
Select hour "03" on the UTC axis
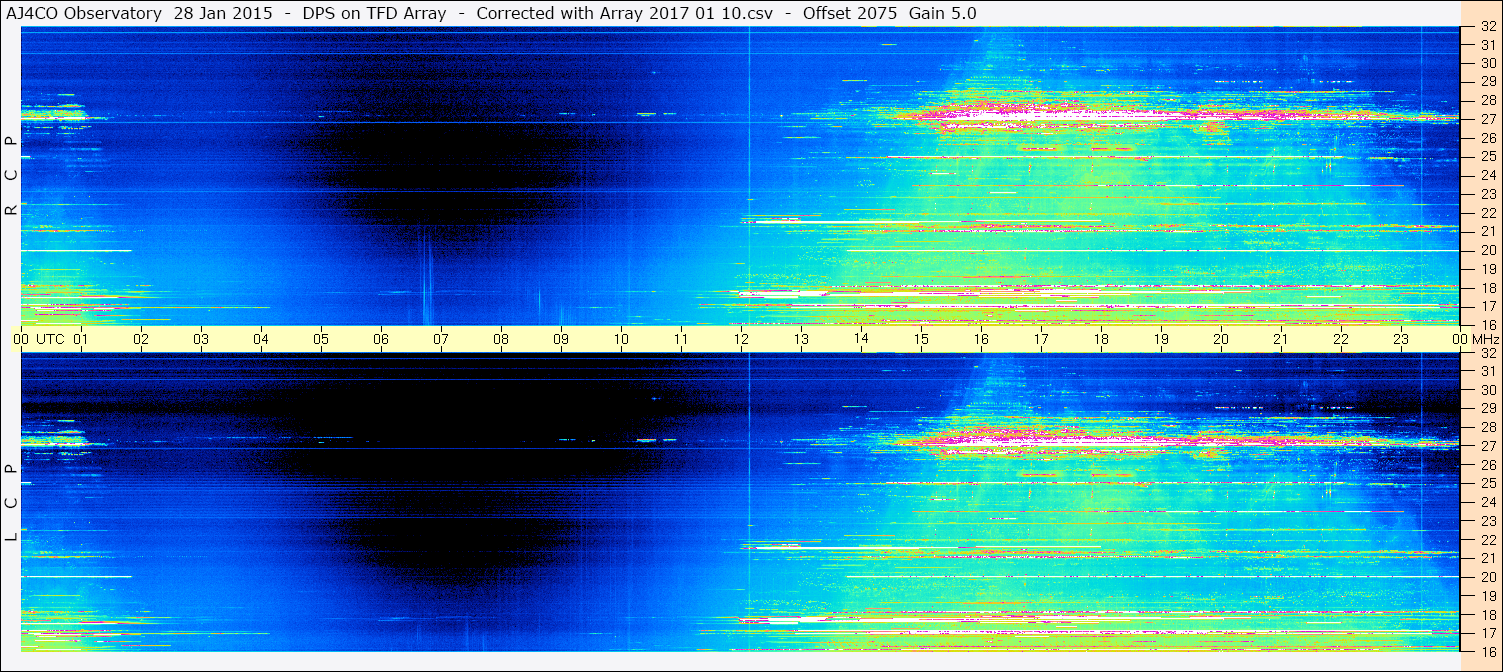[201, 339]
